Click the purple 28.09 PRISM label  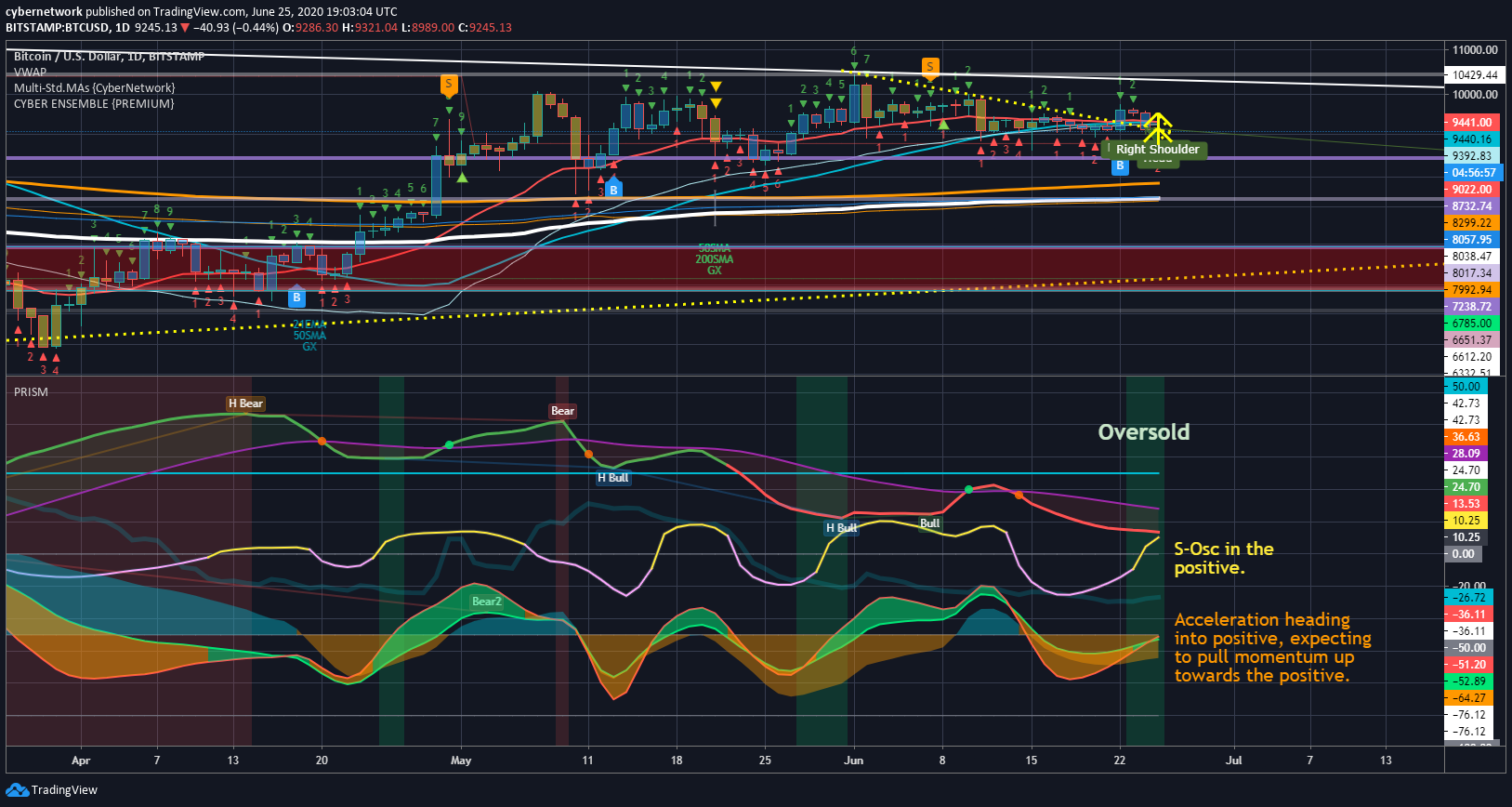(1466, 453)
